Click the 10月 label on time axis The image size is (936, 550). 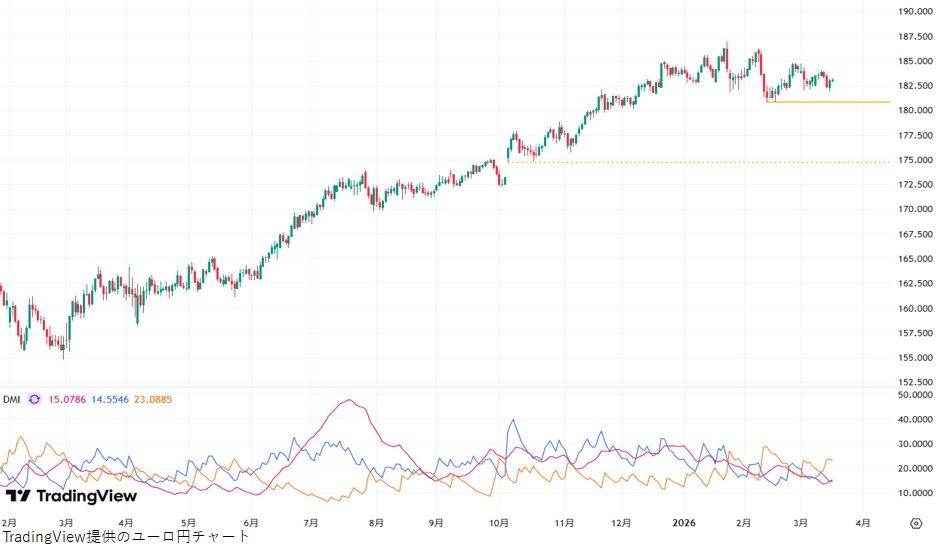pos(500,522)
